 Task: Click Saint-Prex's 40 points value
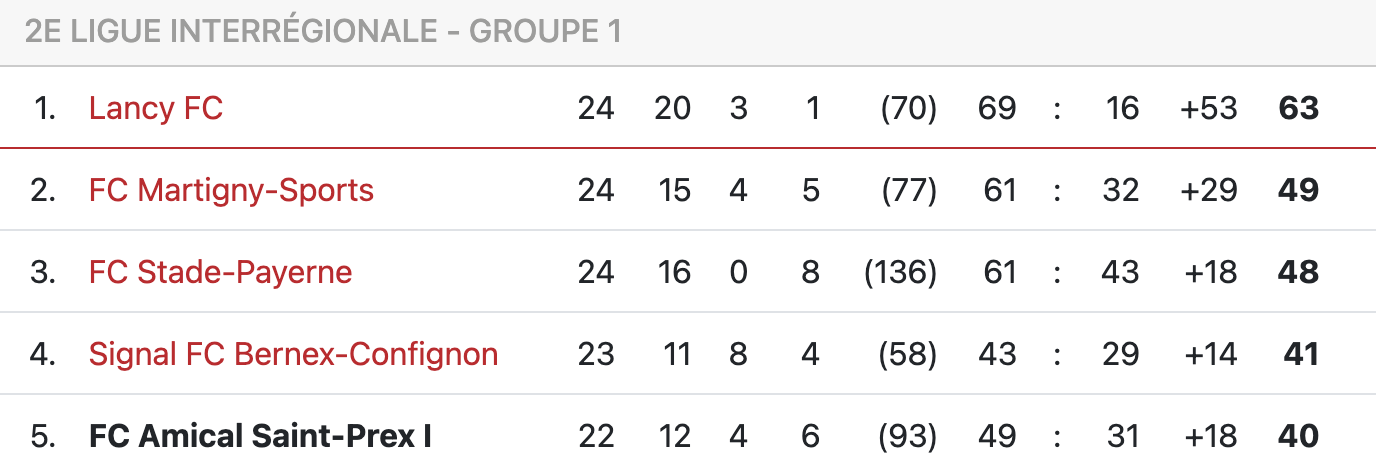pyautogui.click(x=1299, y=436)
